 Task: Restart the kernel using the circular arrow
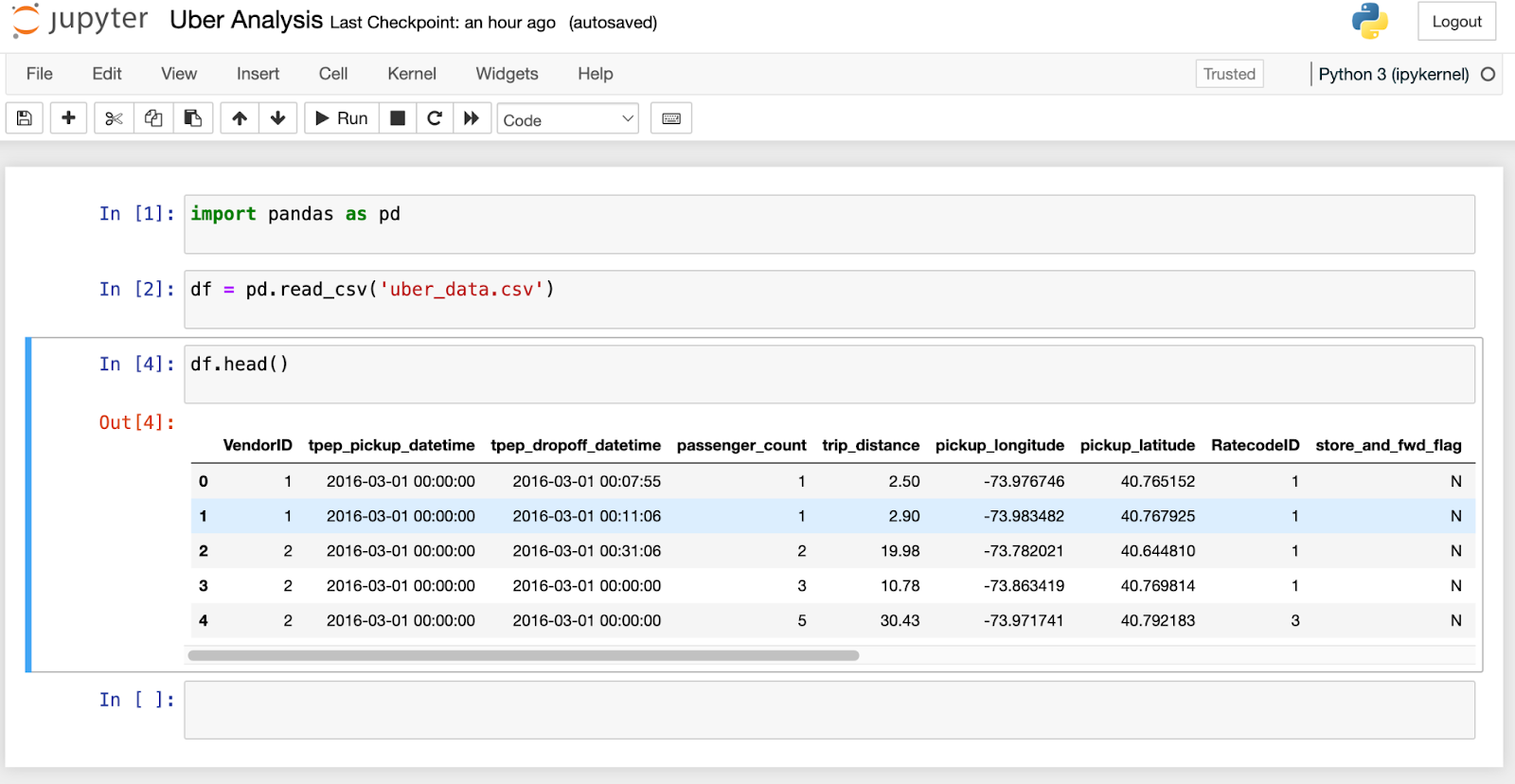point(435,118)
